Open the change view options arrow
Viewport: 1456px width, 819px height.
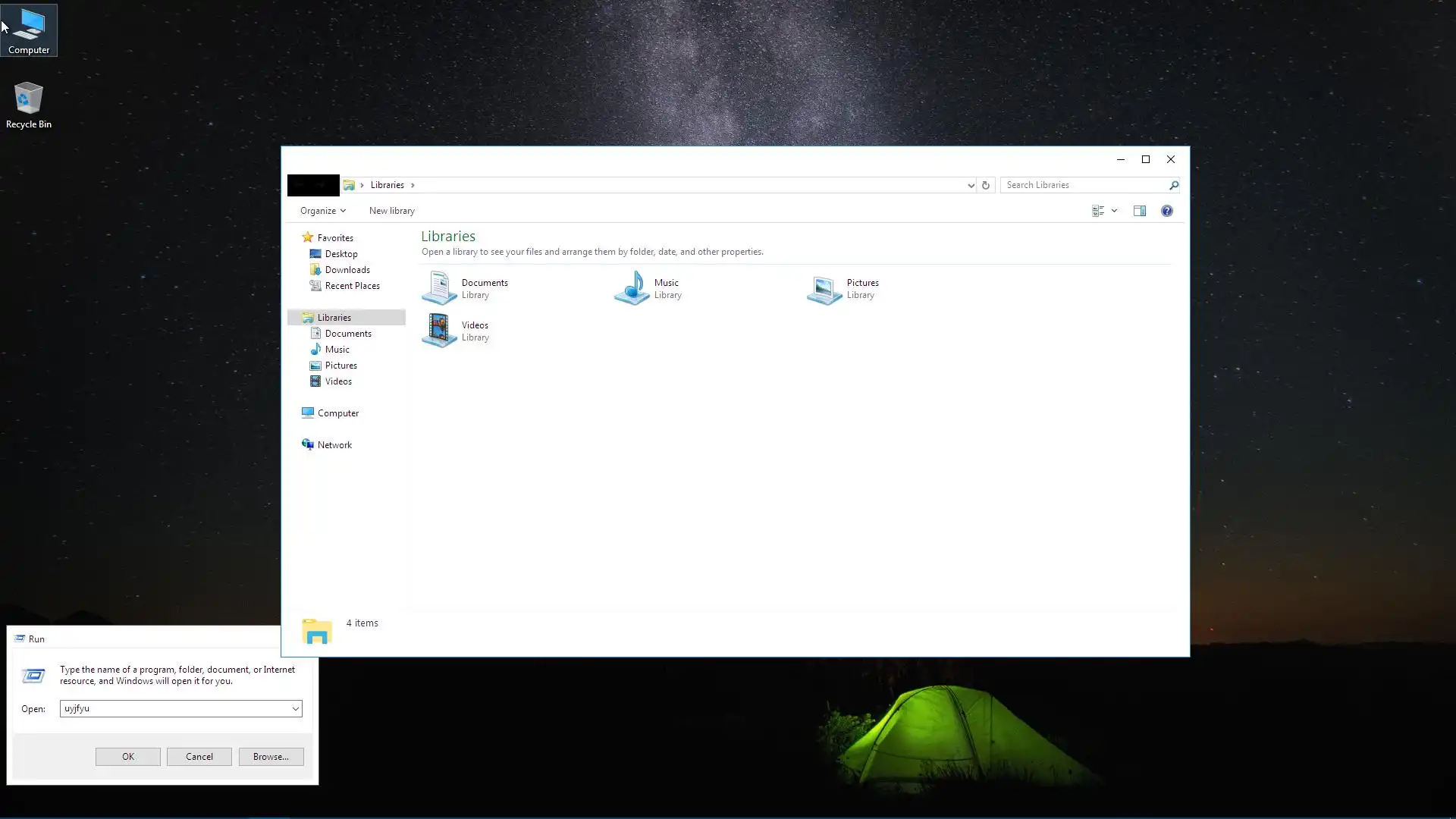click(1114, 211)
